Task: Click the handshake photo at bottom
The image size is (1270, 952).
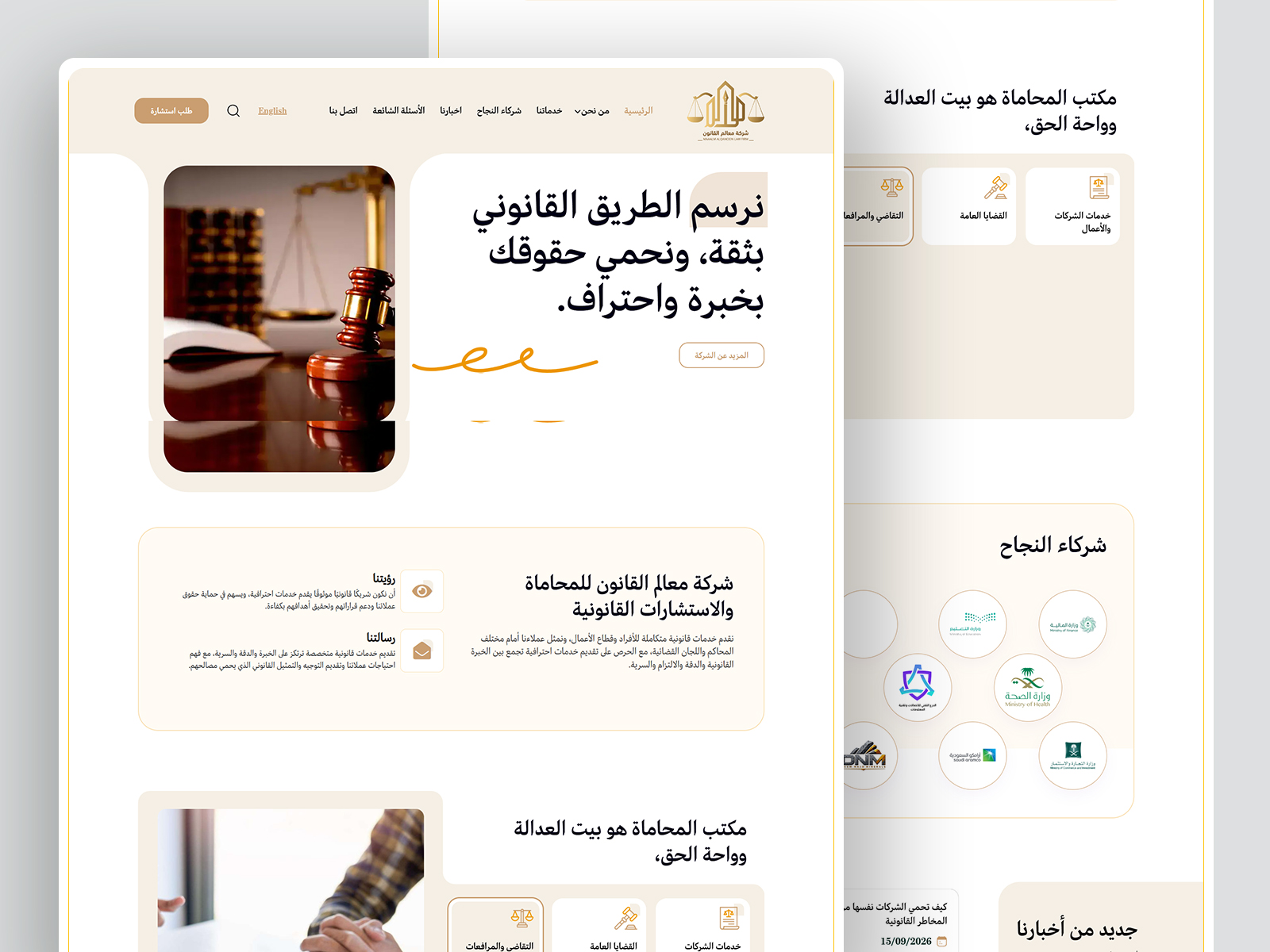Action: pyautogui.click(x=291, y=881)
